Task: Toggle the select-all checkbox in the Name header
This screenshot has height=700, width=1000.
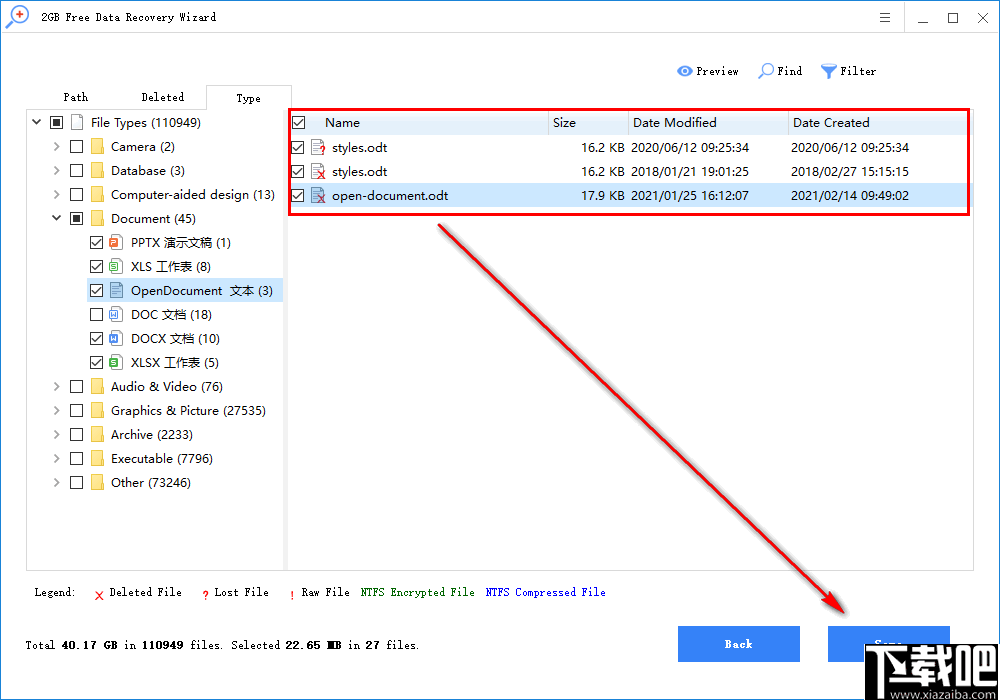Action: pyautogui.click(x=297, y=122)
